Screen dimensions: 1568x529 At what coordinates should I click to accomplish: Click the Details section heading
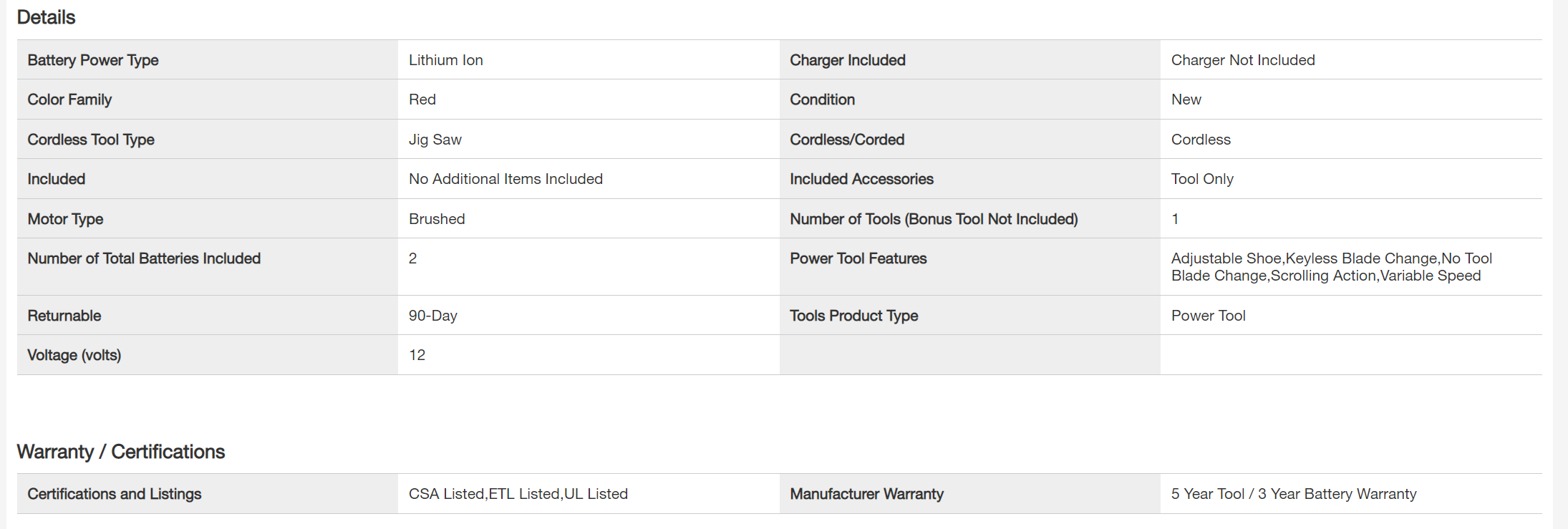(x=46, y=17)
